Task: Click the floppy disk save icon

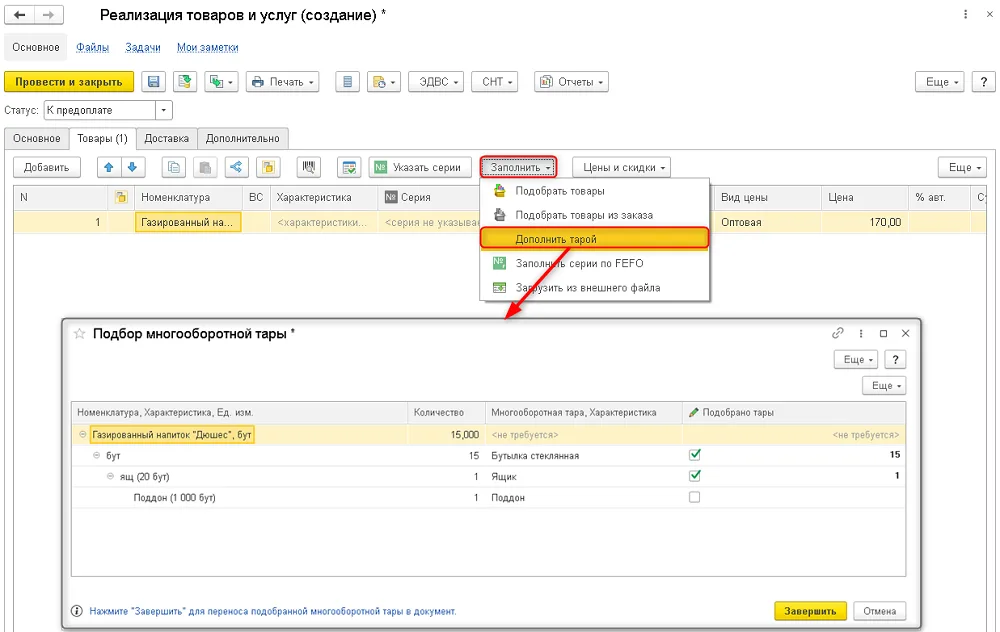Action: click(153, 82)
